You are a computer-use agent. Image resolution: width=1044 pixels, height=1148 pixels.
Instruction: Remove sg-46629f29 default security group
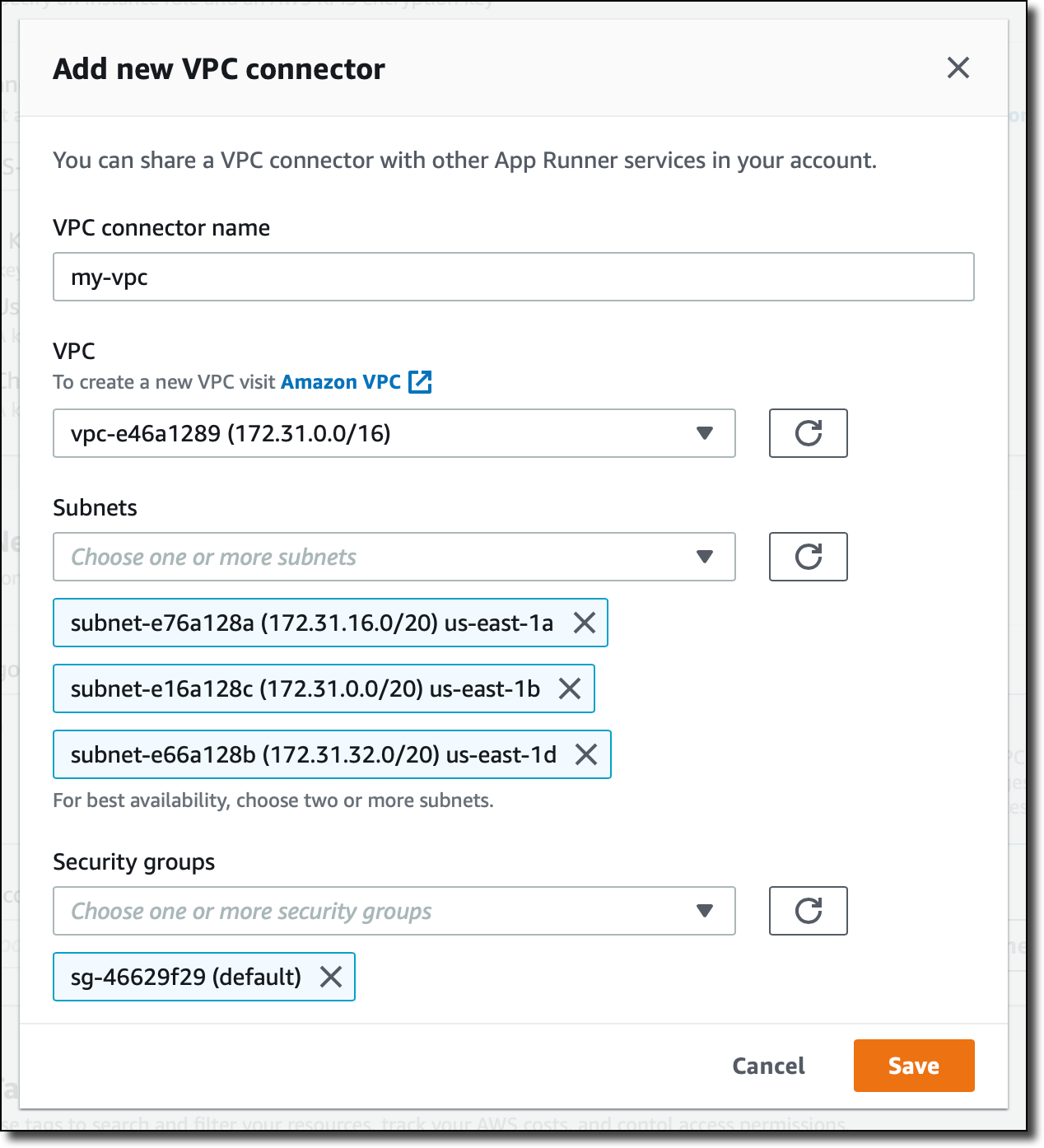[331, 977]
